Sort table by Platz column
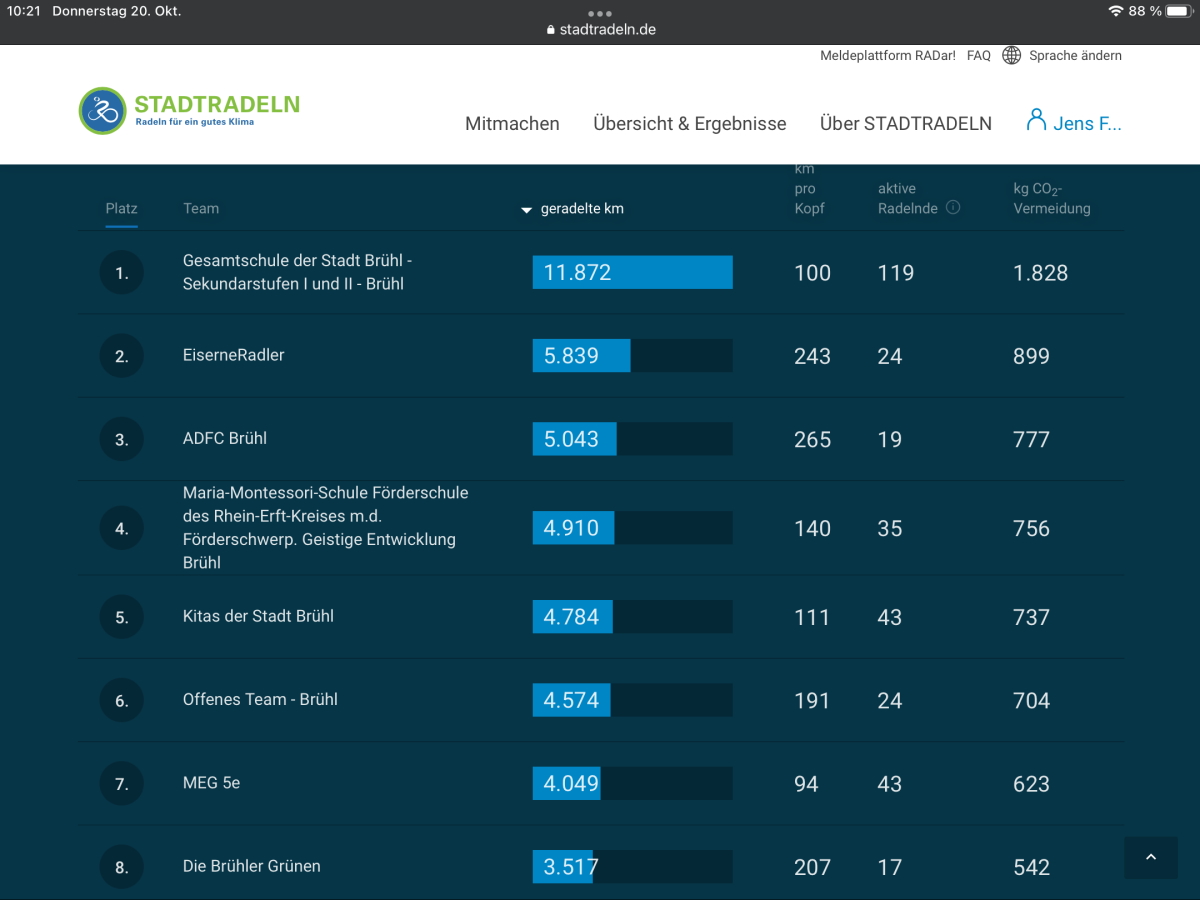The image size is (1200, 900). (x=122, y=208)
